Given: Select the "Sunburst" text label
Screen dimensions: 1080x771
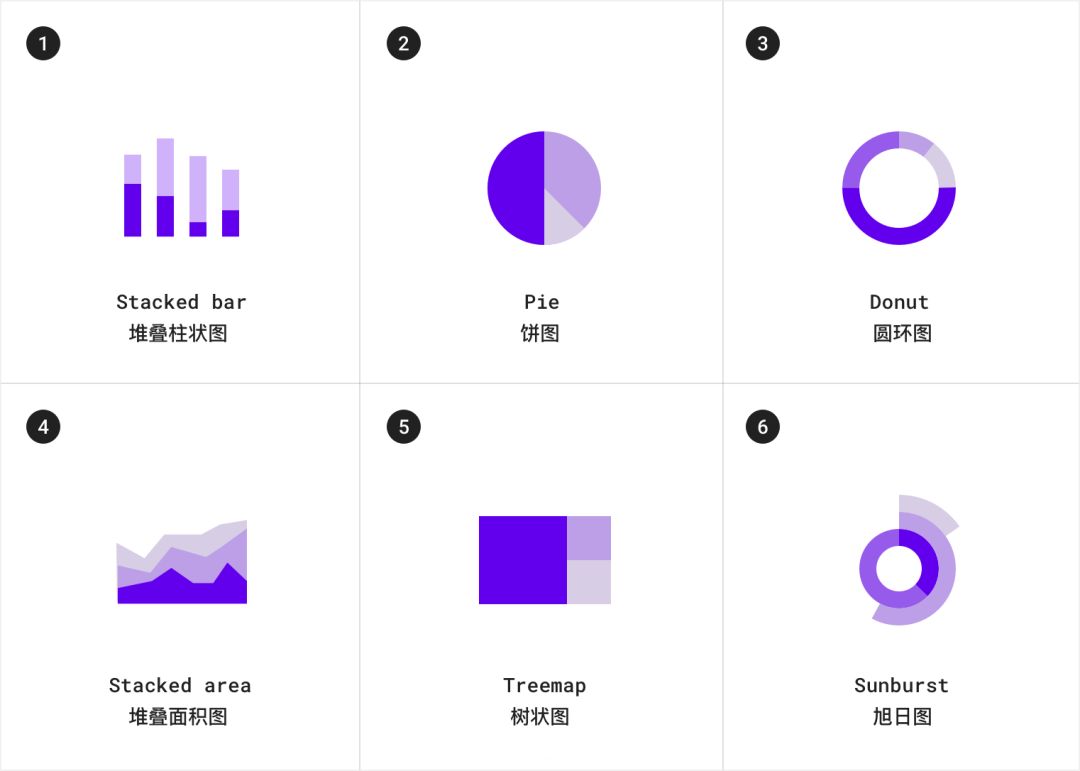Looking at the screenshot, I should 901,685.
